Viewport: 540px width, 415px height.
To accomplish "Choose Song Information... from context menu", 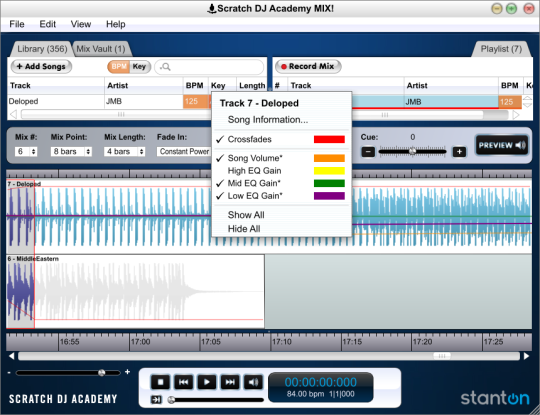I will tap(268, 120).
